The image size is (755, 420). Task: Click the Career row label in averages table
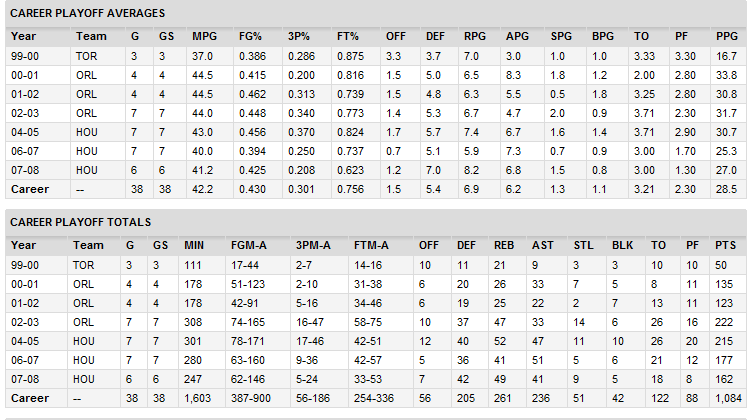tap(30, 189)
